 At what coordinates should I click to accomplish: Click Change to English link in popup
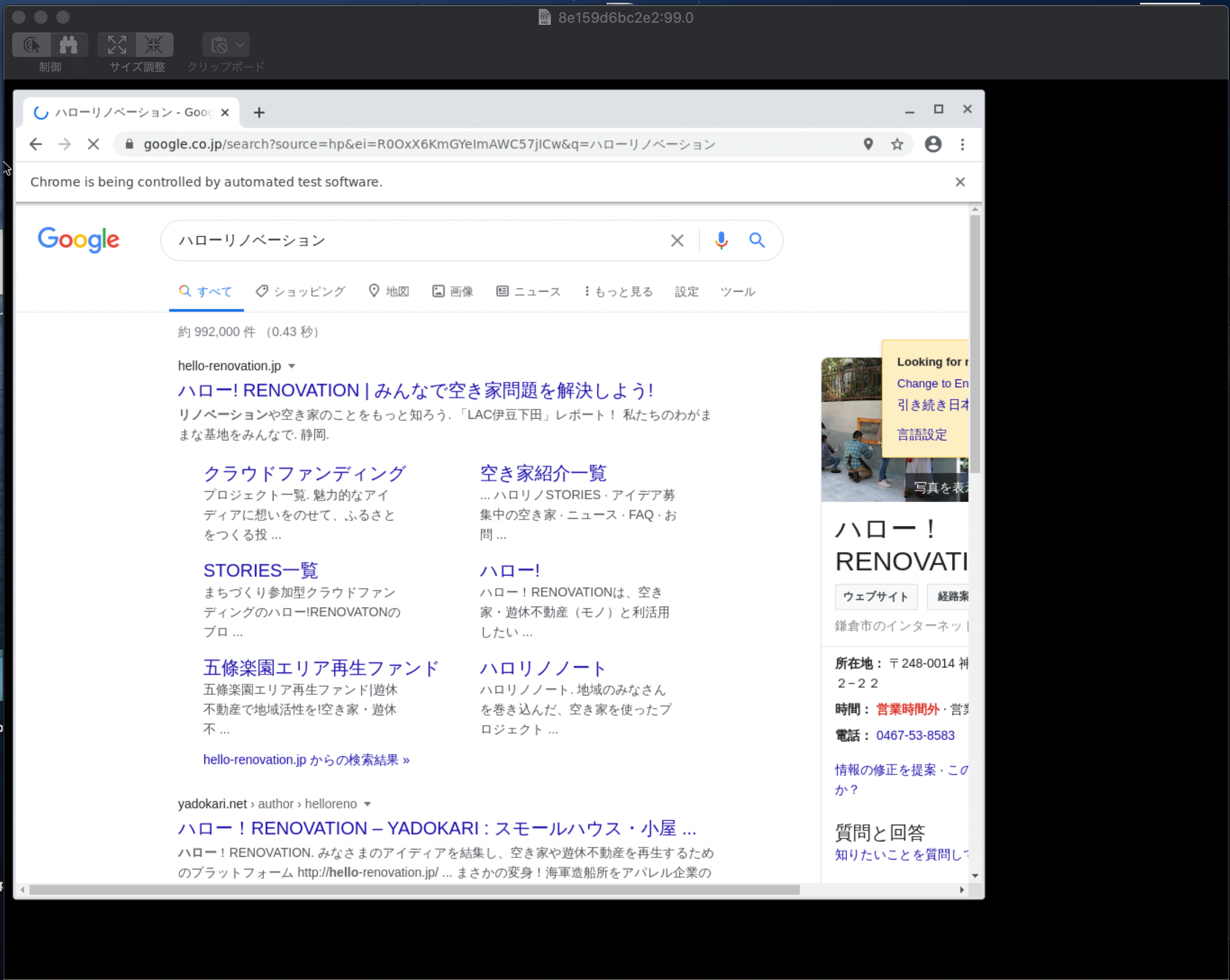[x=932, y=383]
